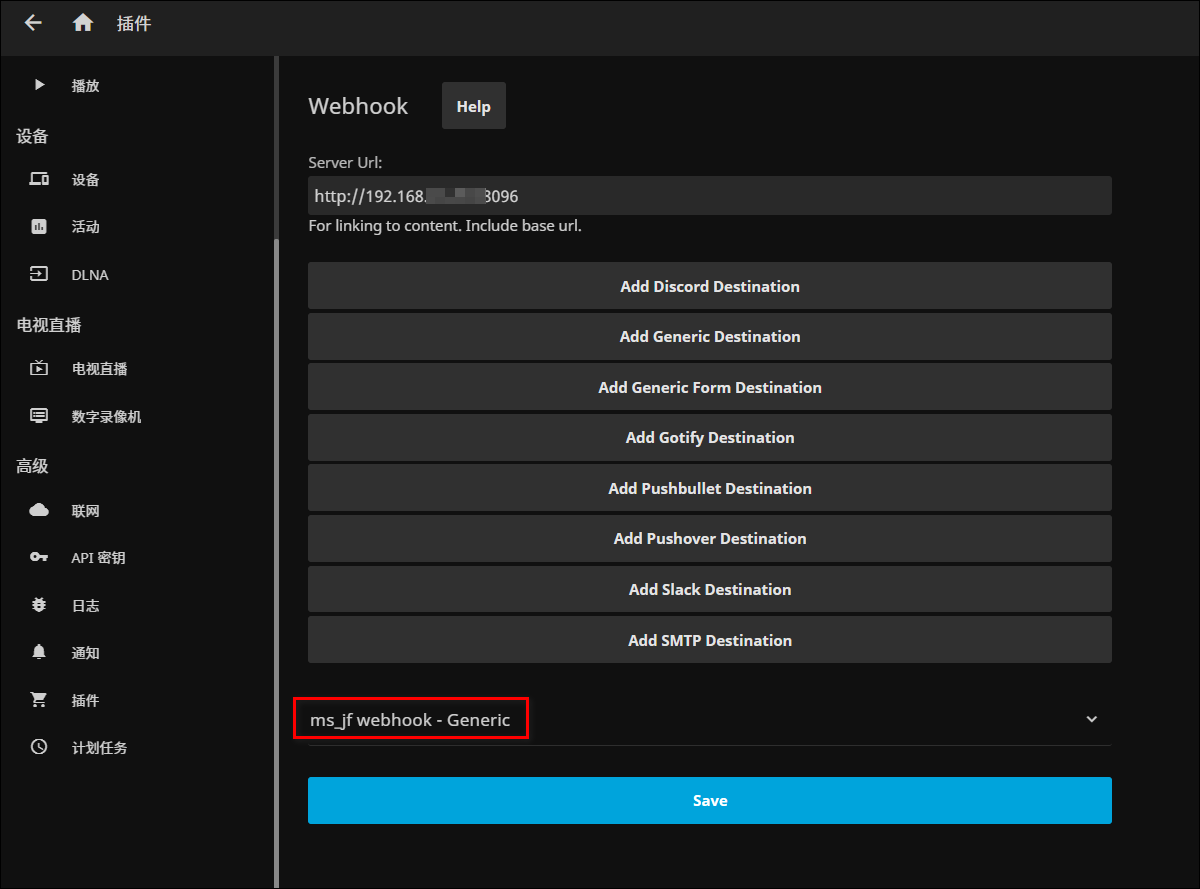Click the Server Url input field
This screenshot has height=889, width=1200.
709,196
